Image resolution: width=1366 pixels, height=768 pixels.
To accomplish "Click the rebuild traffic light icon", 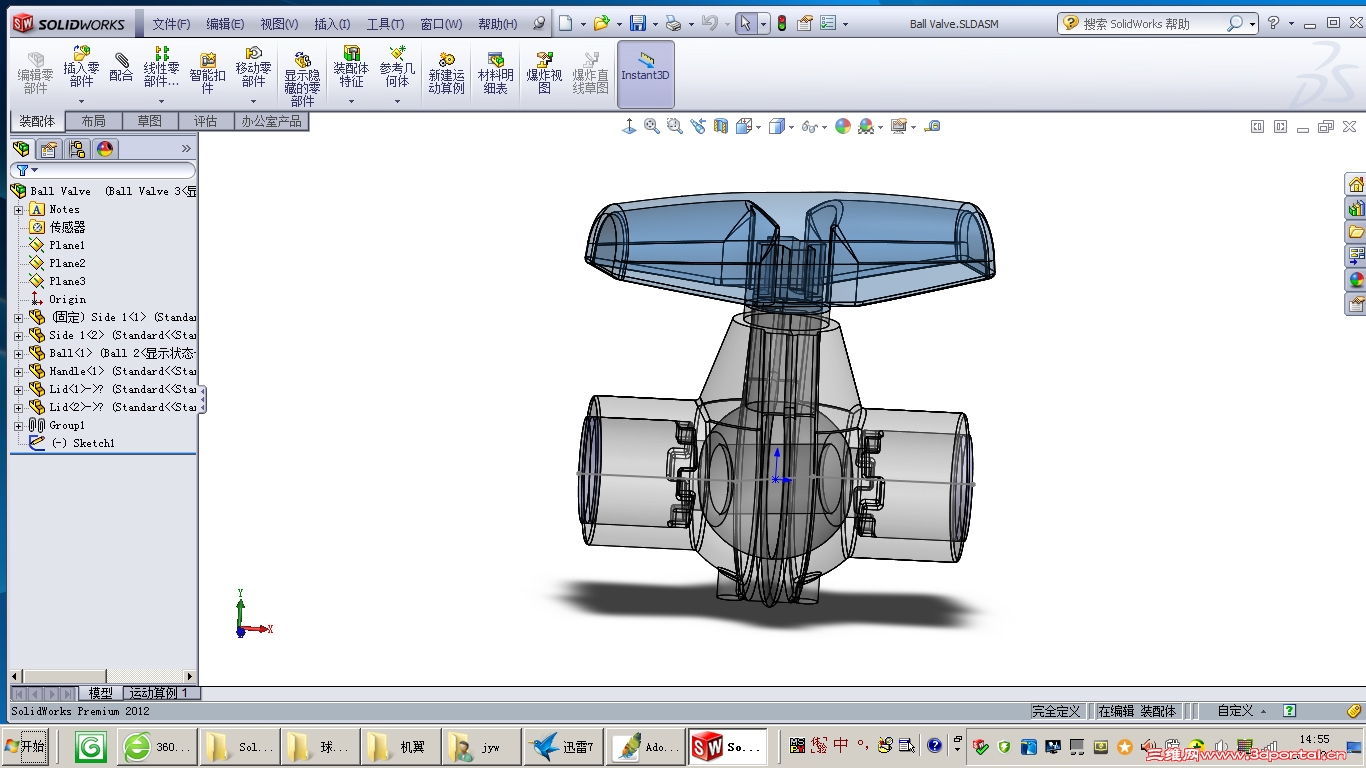I will coord(782,23).
